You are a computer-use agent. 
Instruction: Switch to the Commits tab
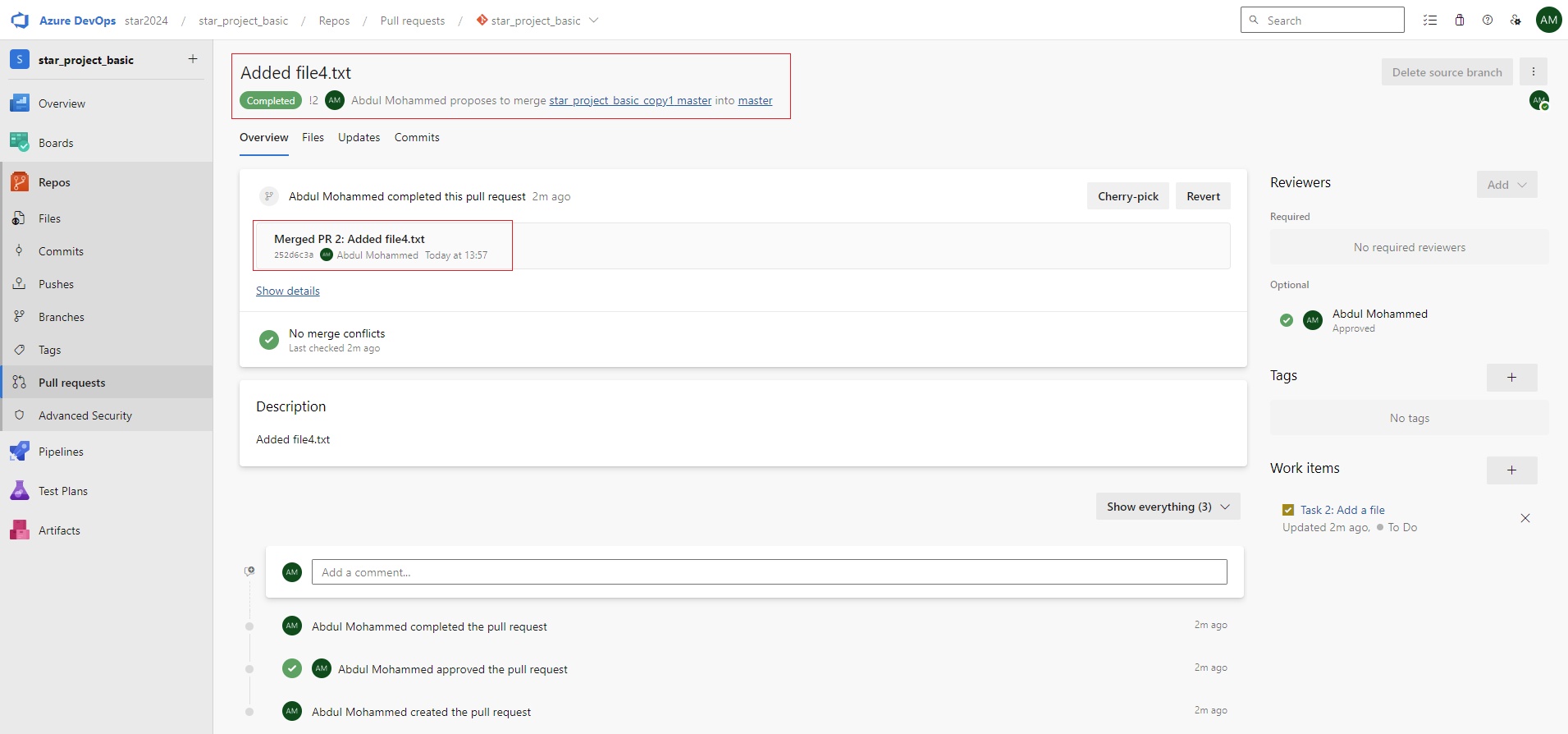click(x=417, y=137)
